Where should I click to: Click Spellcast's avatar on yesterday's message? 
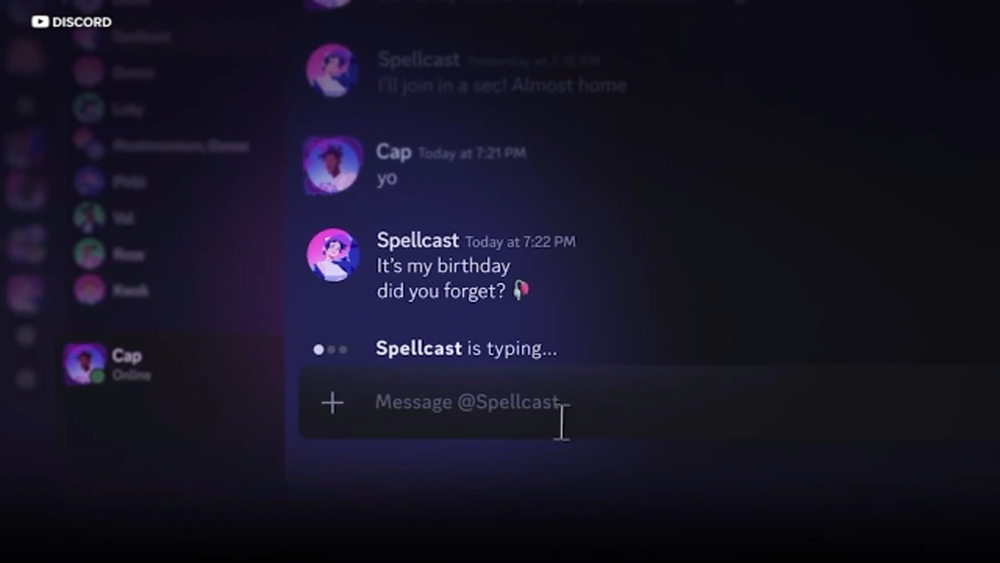332,71
